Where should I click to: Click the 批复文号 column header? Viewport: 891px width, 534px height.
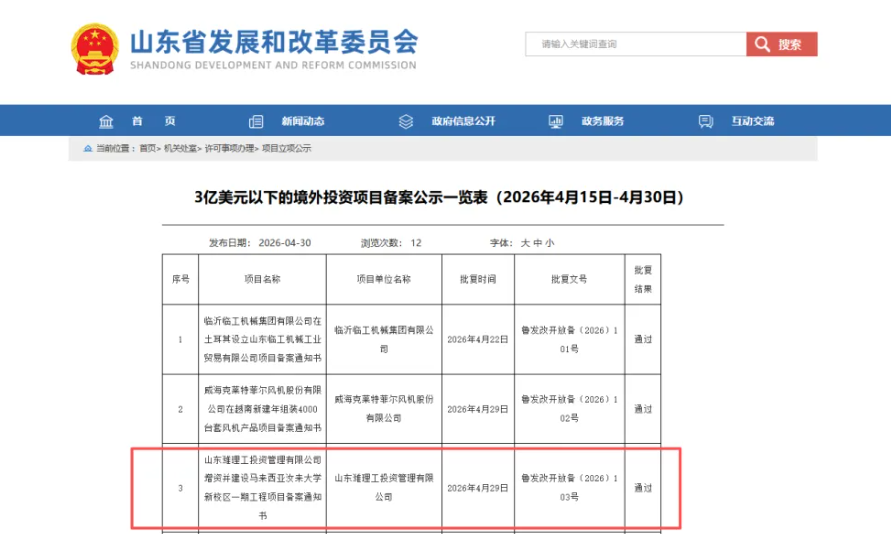coord(569,279)
